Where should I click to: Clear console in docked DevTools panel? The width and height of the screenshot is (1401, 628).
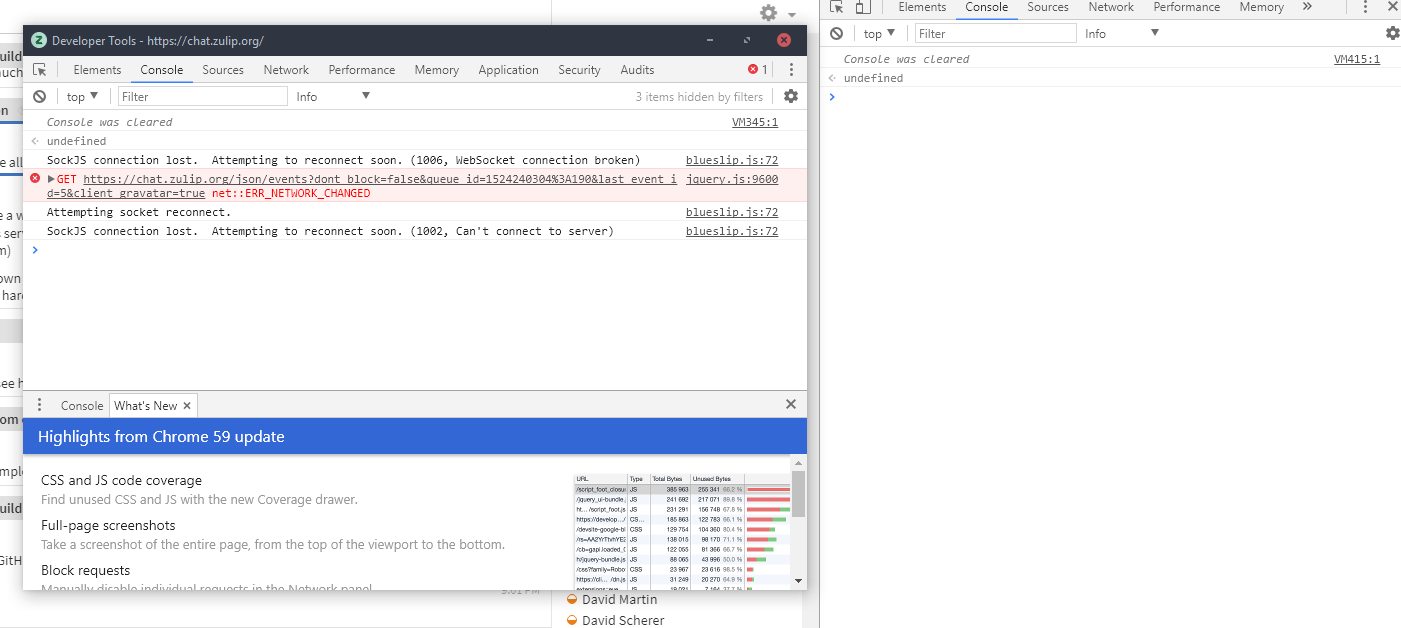click(837, 33)
